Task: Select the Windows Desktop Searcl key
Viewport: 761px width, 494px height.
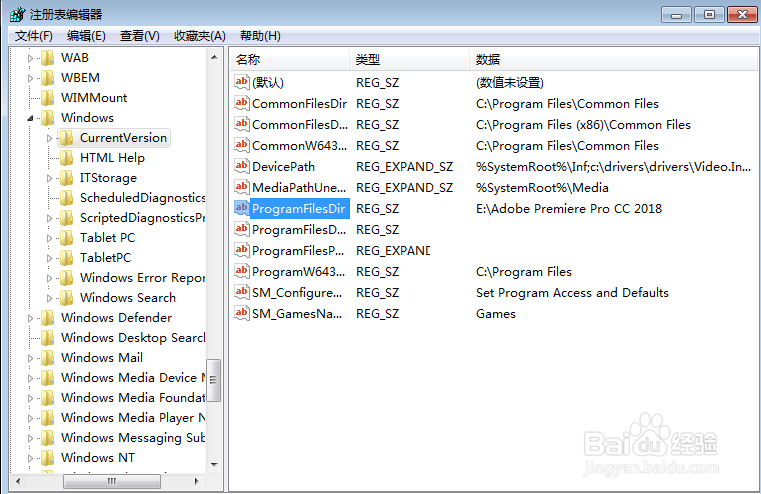Action: (x=133, y=338)
